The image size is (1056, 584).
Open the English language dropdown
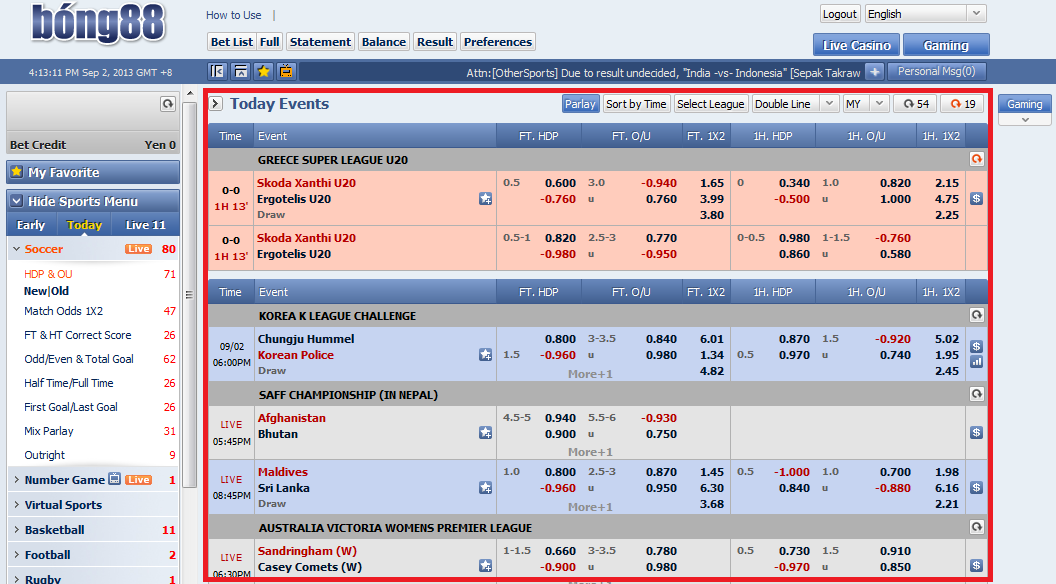925,13
